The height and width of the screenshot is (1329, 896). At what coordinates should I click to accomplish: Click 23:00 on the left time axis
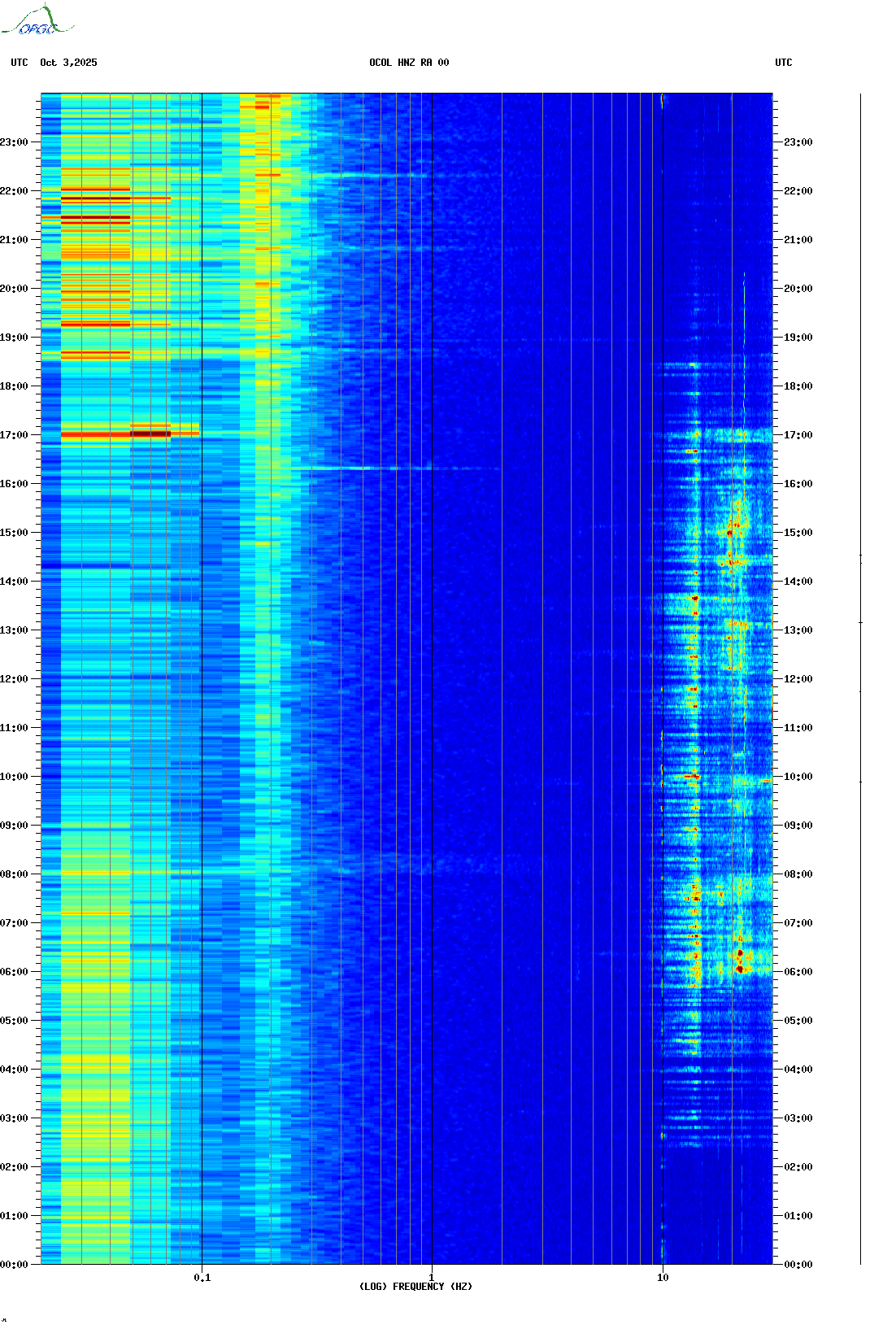(x=14, y=142)
